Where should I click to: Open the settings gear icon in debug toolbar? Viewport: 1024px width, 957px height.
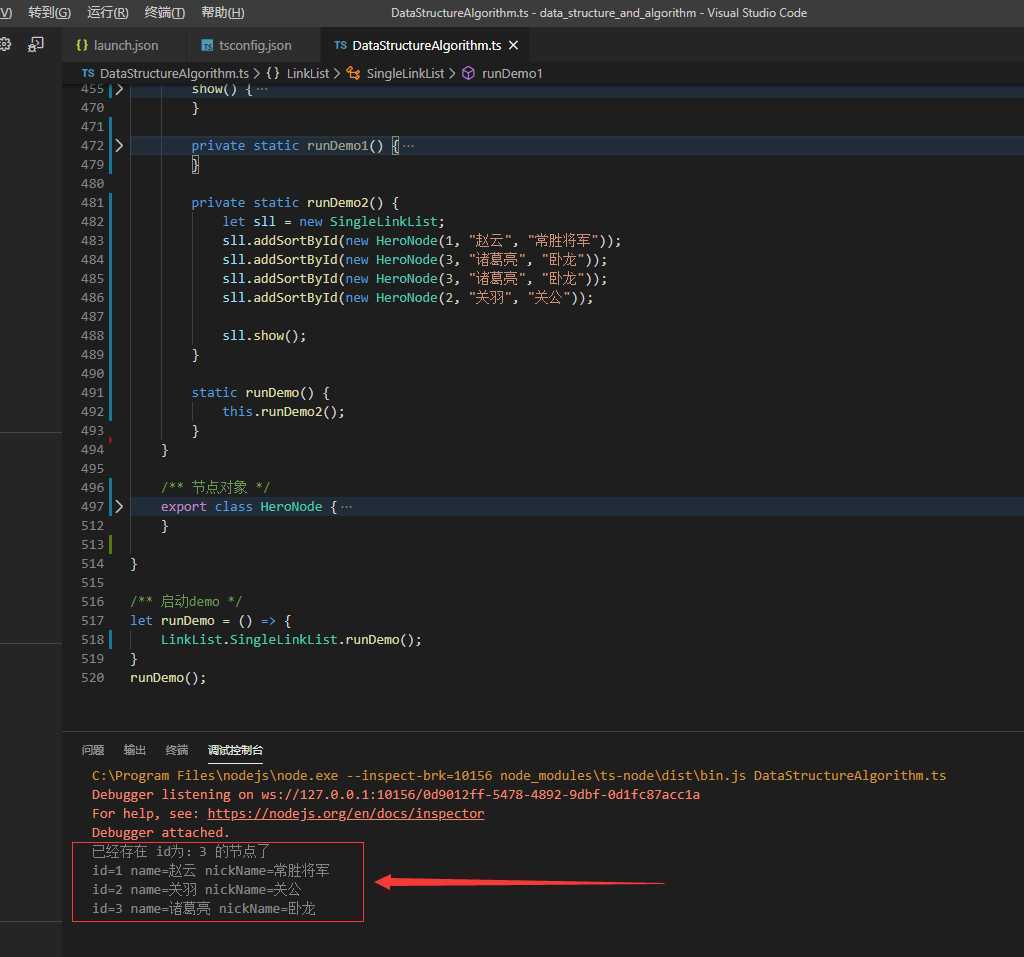click(x=5, y=44)
